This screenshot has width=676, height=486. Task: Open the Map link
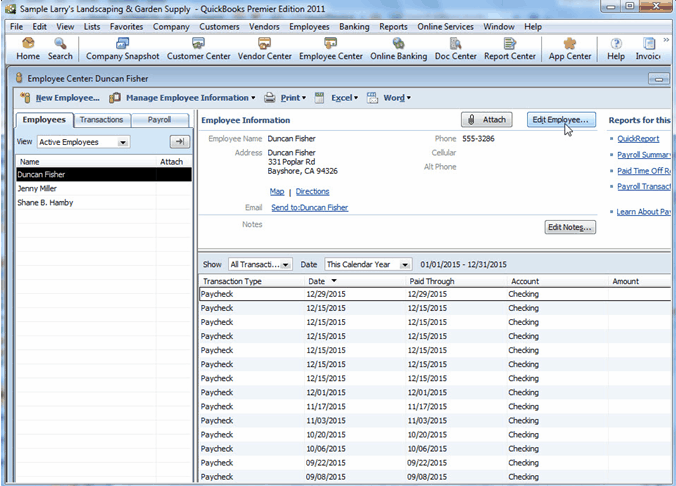pos(277,191)
